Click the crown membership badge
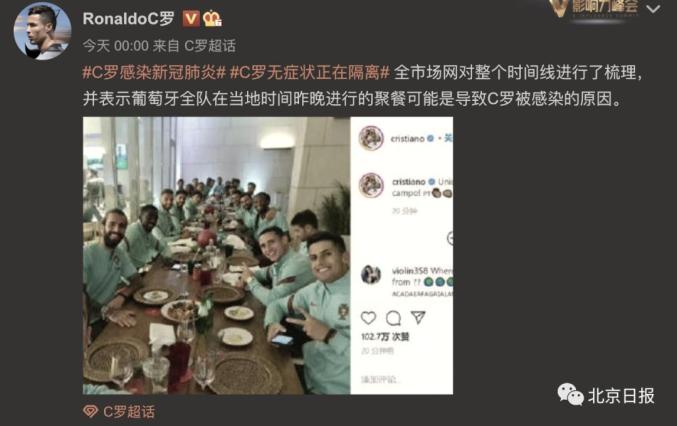The image size is (677, 426). click(x=212, y=19)
